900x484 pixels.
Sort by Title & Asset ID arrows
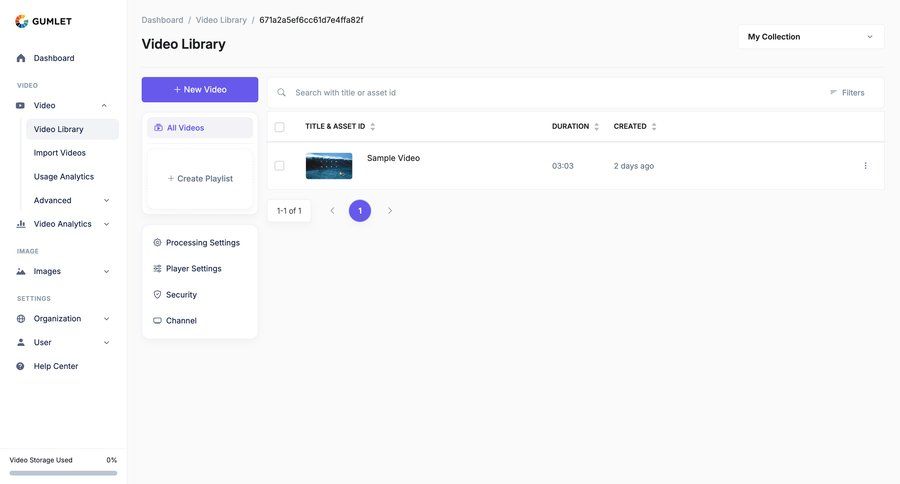pos(373,127)
